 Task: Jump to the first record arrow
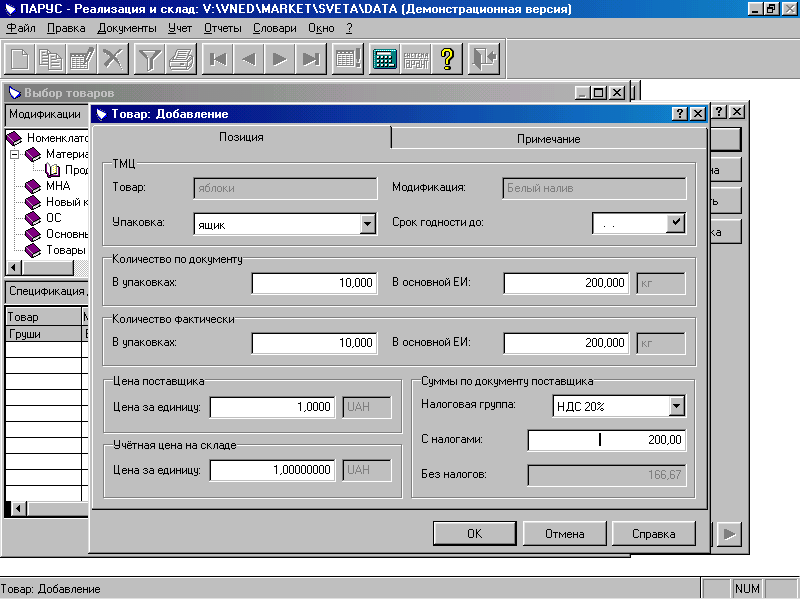[x=218, y=59]
